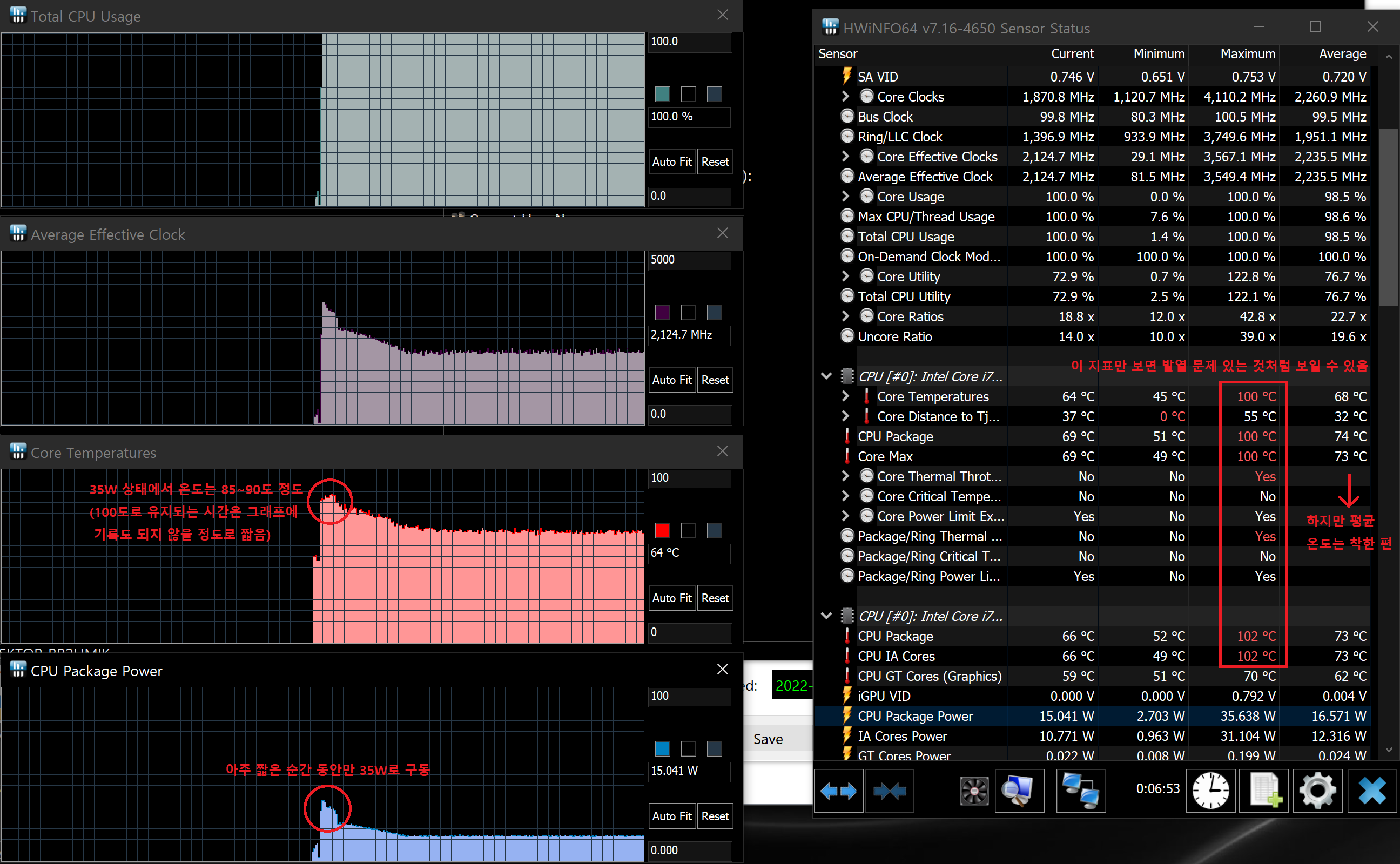The height and width of the screenshot is (864, 1400).
Task: Click the 5000 max value field in Effective Clock graph
Action: (x=689, y=259)
